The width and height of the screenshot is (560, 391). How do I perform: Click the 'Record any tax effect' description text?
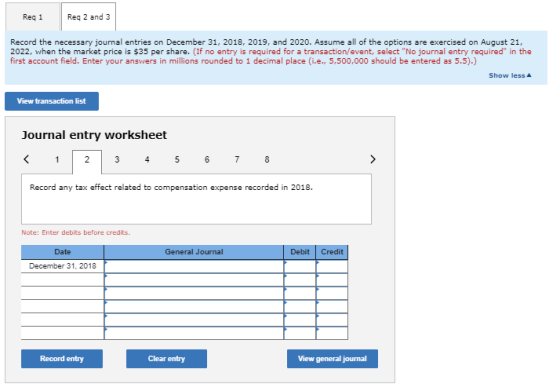tap(171, 187)
